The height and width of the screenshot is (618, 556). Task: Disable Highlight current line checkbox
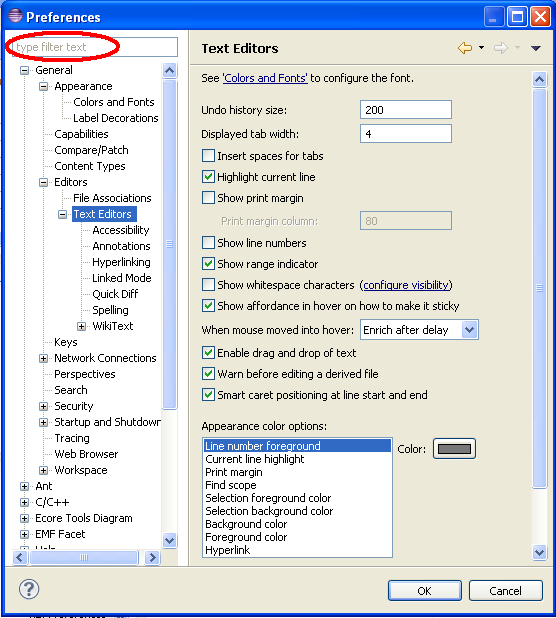pos(208,177)
